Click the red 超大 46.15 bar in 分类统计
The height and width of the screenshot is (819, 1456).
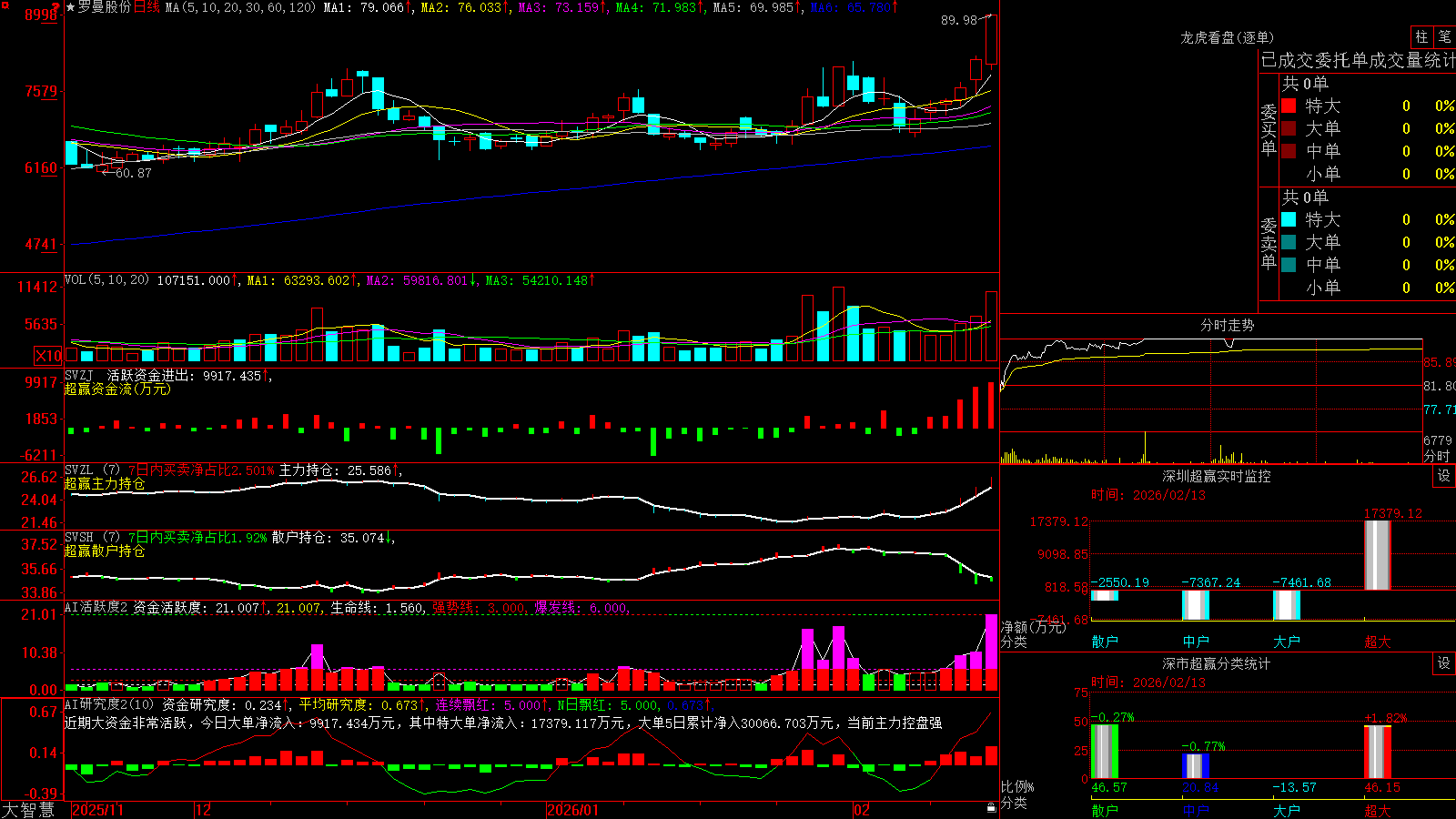point(1378,752)
